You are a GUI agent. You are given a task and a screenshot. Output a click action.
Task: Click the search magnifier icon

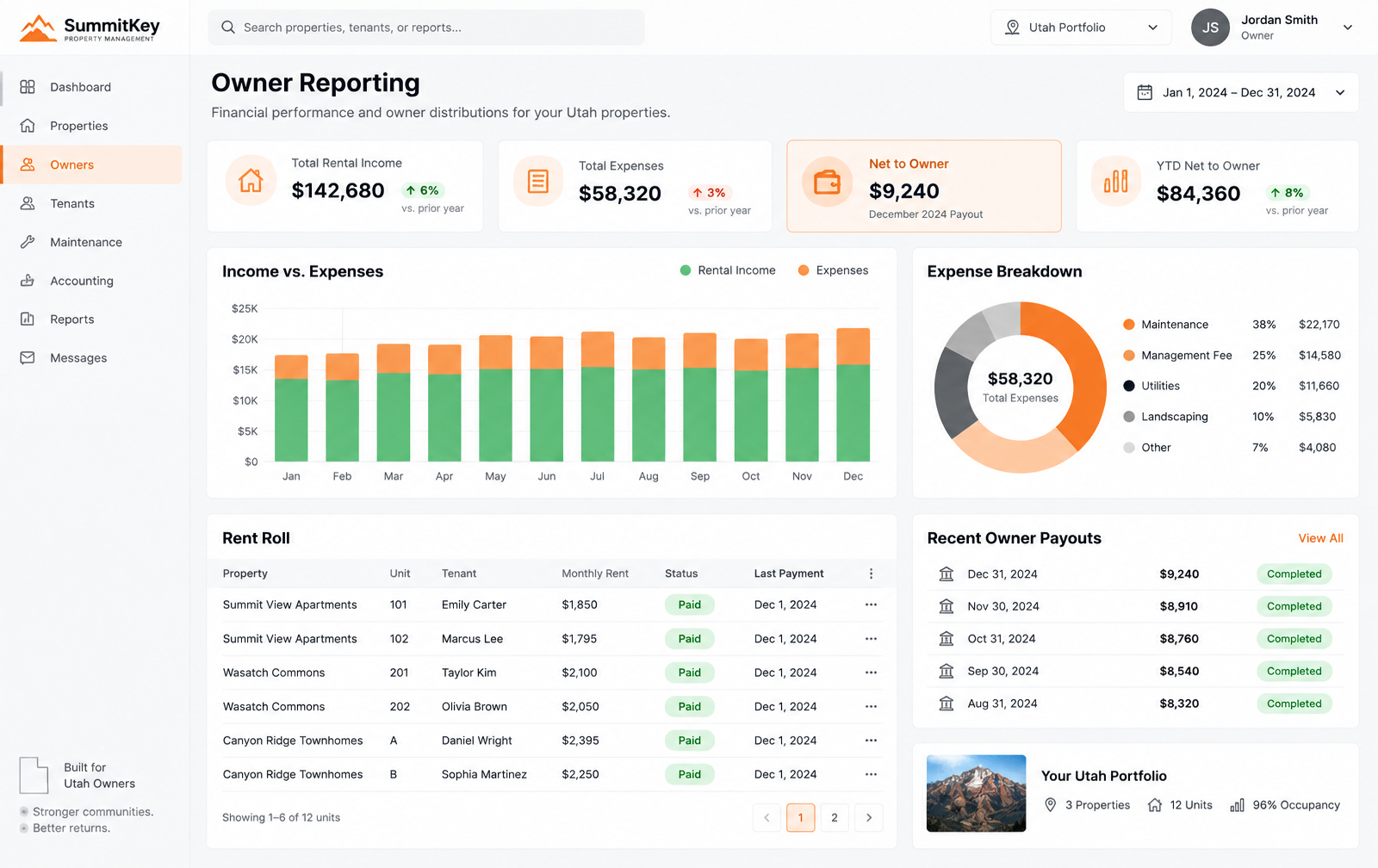pyautogui.click(x=228, y=28)
